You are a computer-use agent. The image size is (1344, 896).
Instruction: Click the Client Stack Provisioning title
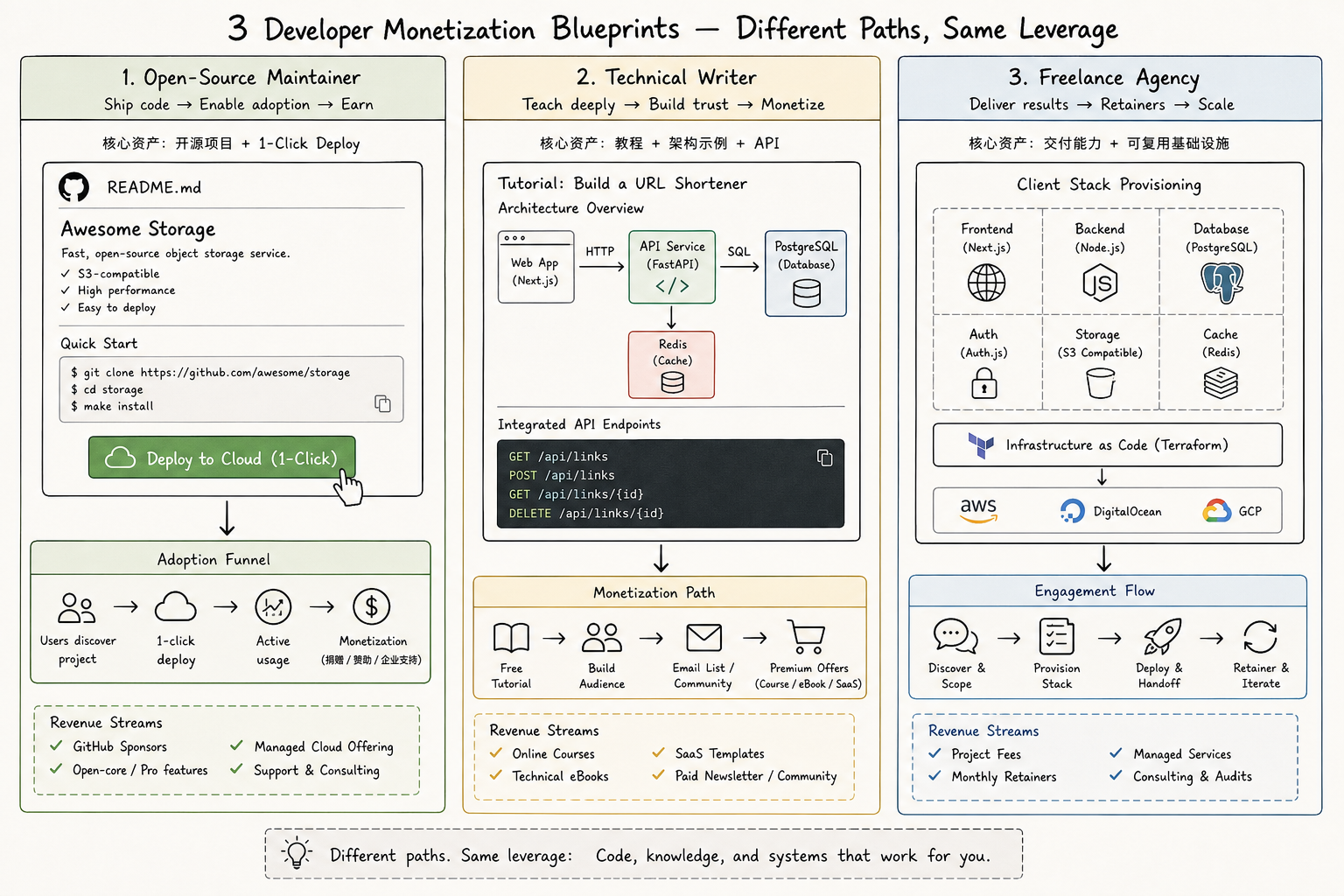point(1109,185)
